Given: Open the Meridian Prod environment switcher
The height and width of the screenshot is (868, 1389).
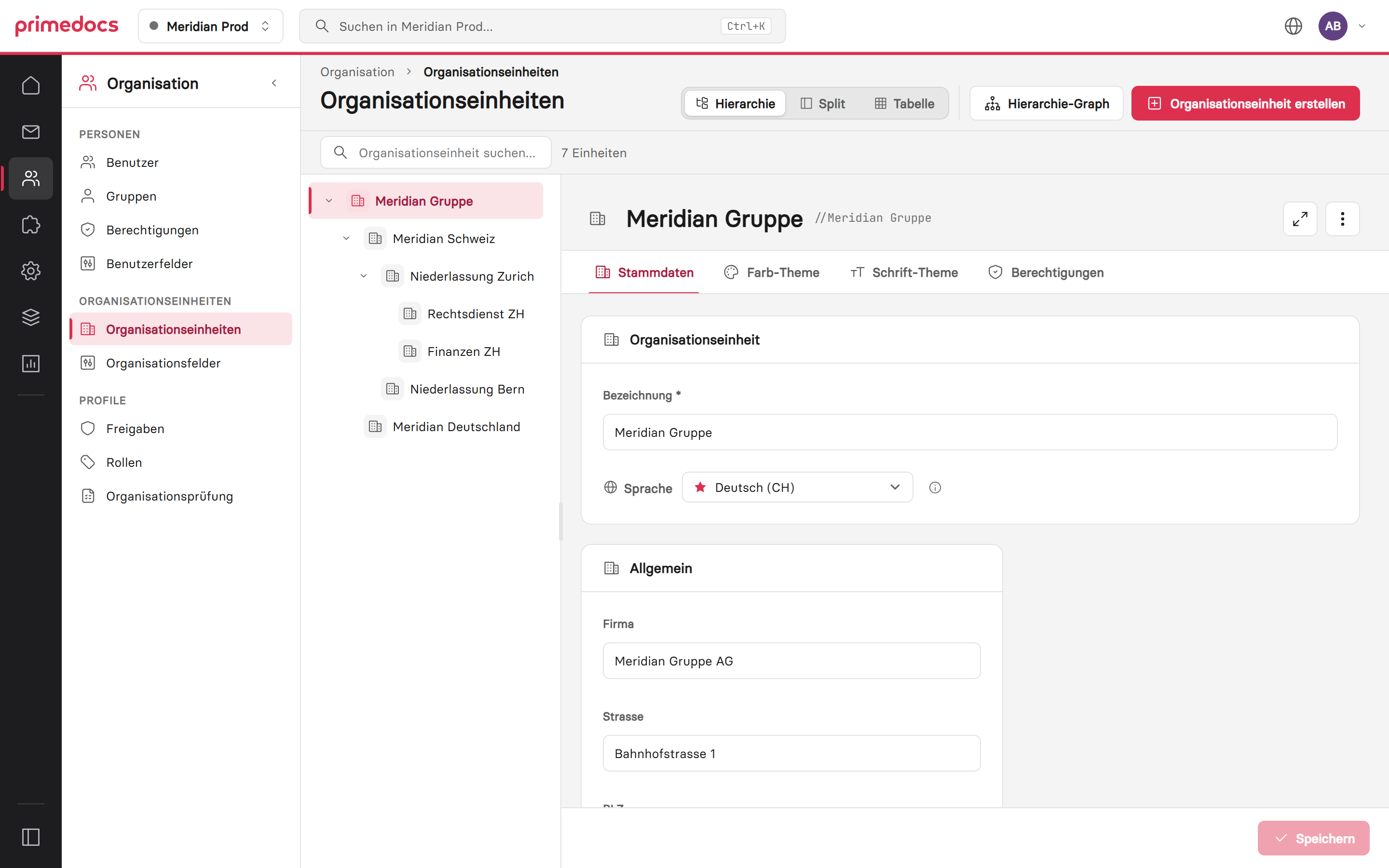Looking at the screenshot, I should click(211, 26).
